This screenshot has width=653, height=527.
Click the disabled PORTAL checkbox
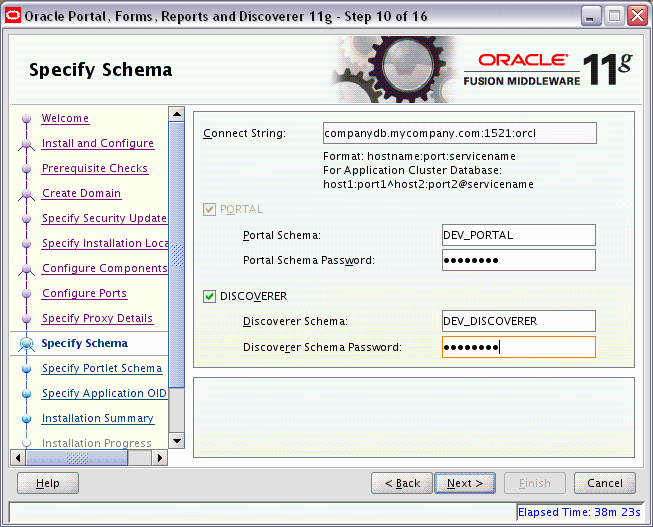(x=209, y=209)
